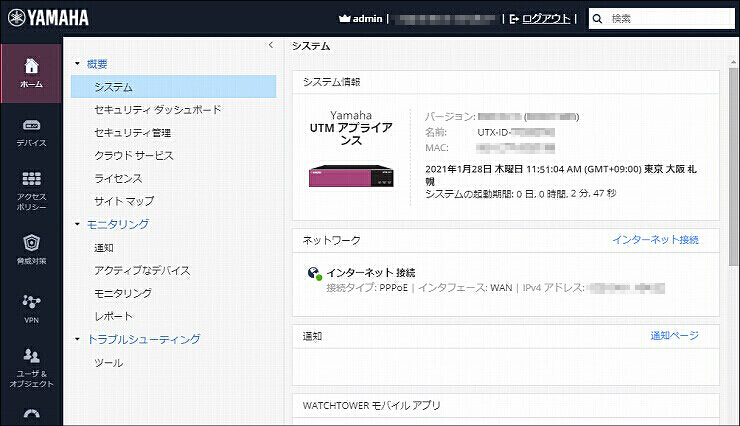Click the UTM appliance device image
This screenshot has width=740, height=426.
pos(351,176)
